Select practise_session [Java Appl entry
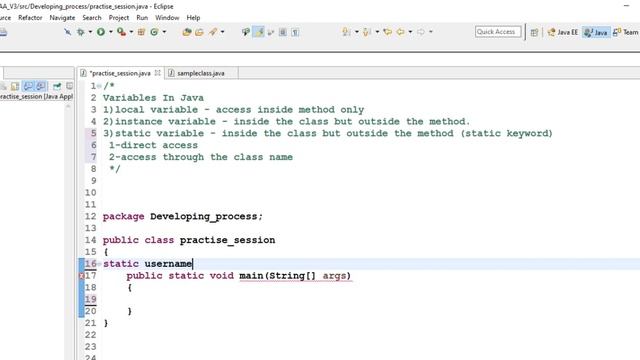The height and width of the screenshot is (360, 640). [36, 97]
